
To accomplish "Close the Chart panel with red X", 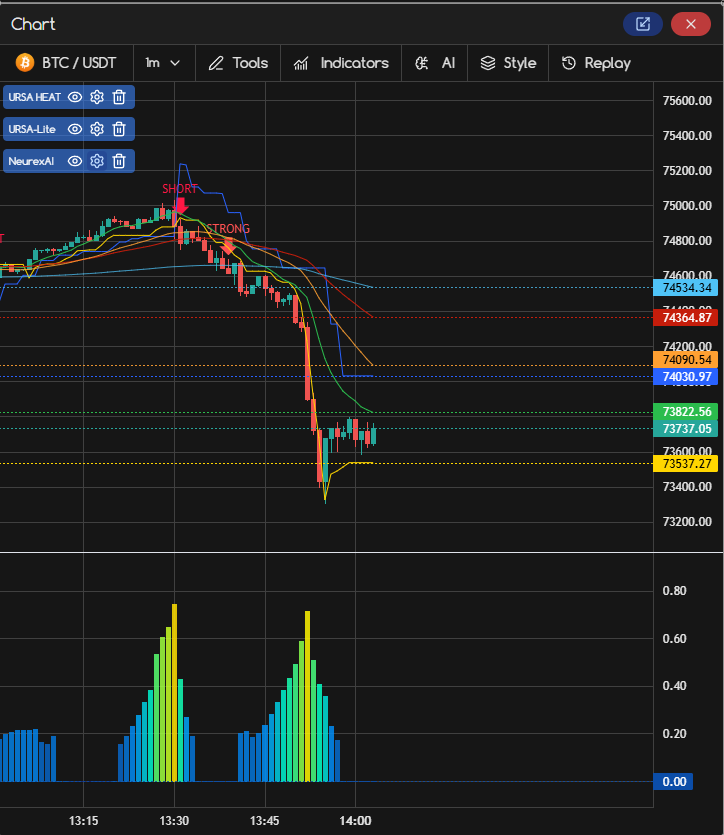I will (x=690, y=24).
